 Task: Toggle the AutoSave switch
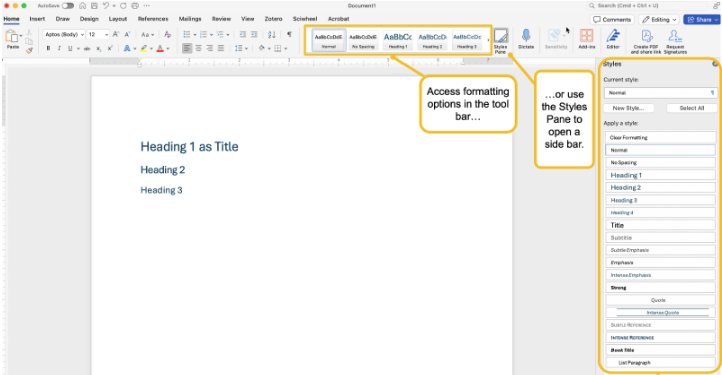68,6
